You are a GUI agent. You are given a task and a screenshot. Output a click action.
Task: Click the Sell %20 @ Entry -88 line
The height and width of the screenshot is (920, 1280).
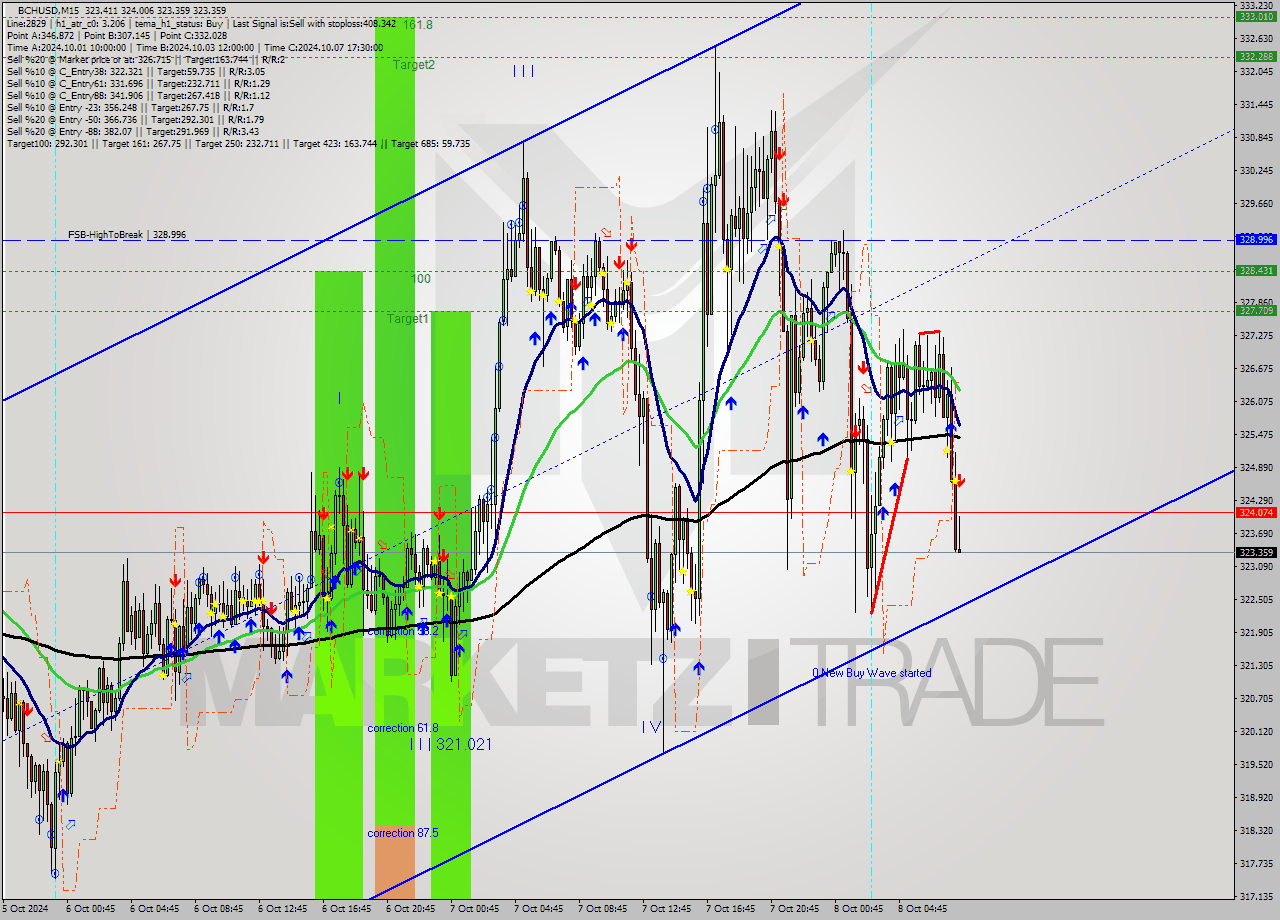pos(135,131)
